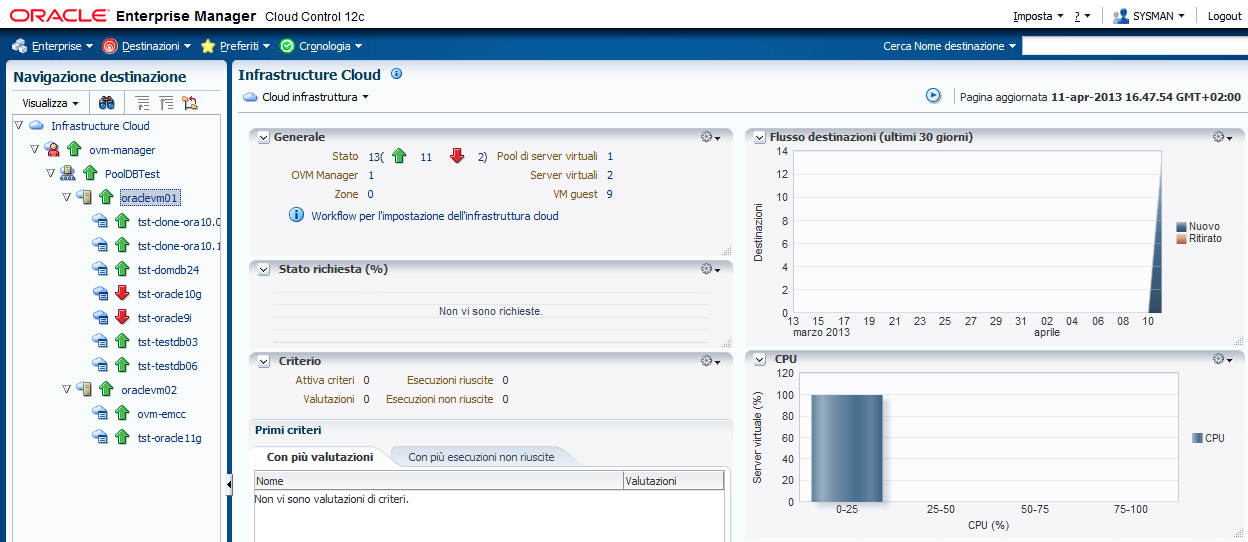Click the blue info icon beside Workflow link
1248x542 pixels.
(297, 215)
